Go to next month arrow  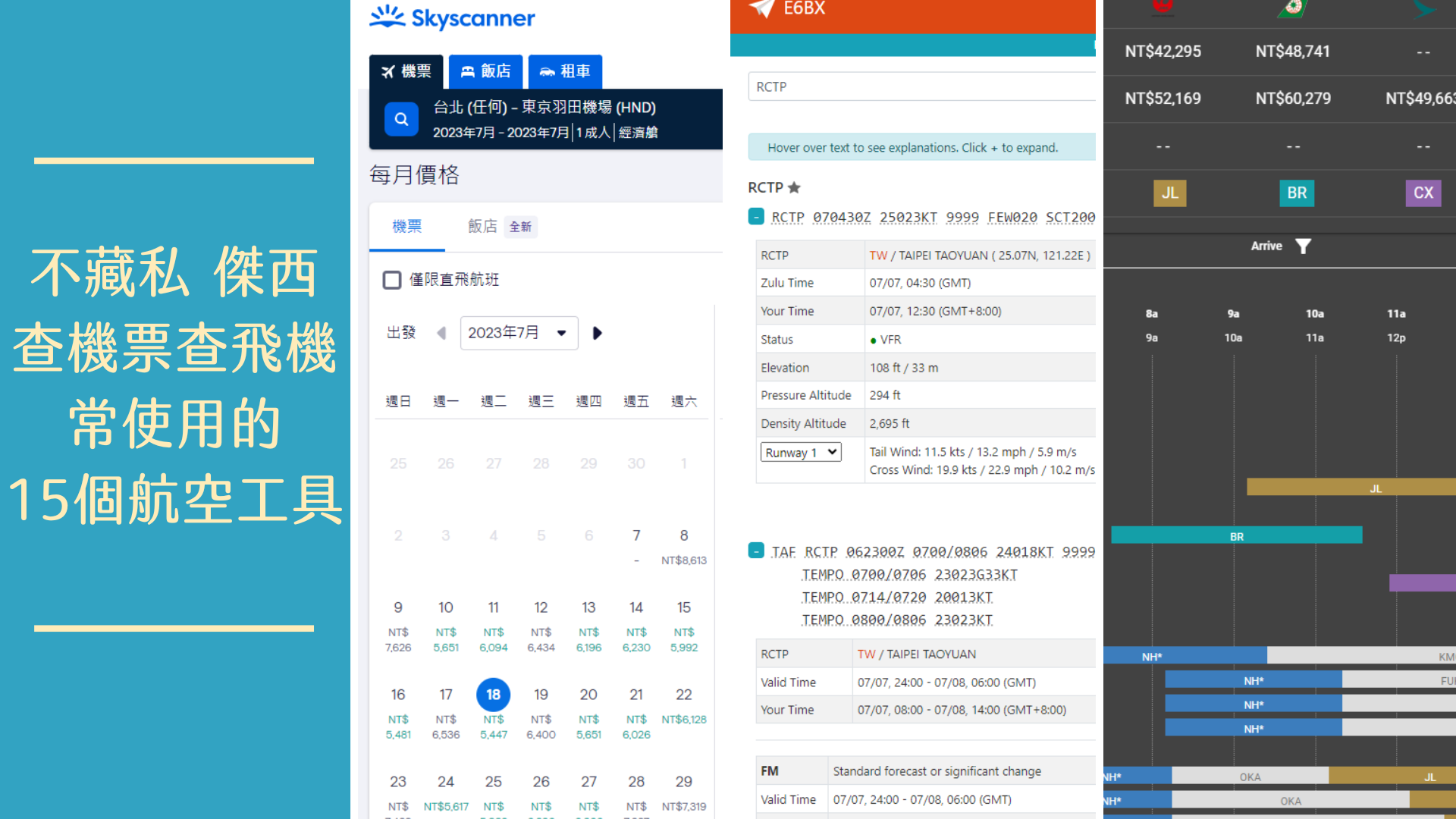[x=598, y=333]
